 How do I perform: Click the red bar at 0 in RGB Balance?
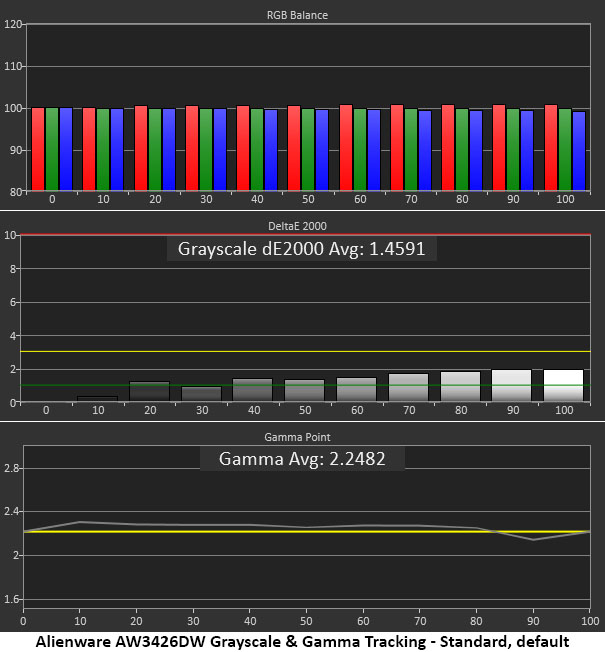(38, 149)
